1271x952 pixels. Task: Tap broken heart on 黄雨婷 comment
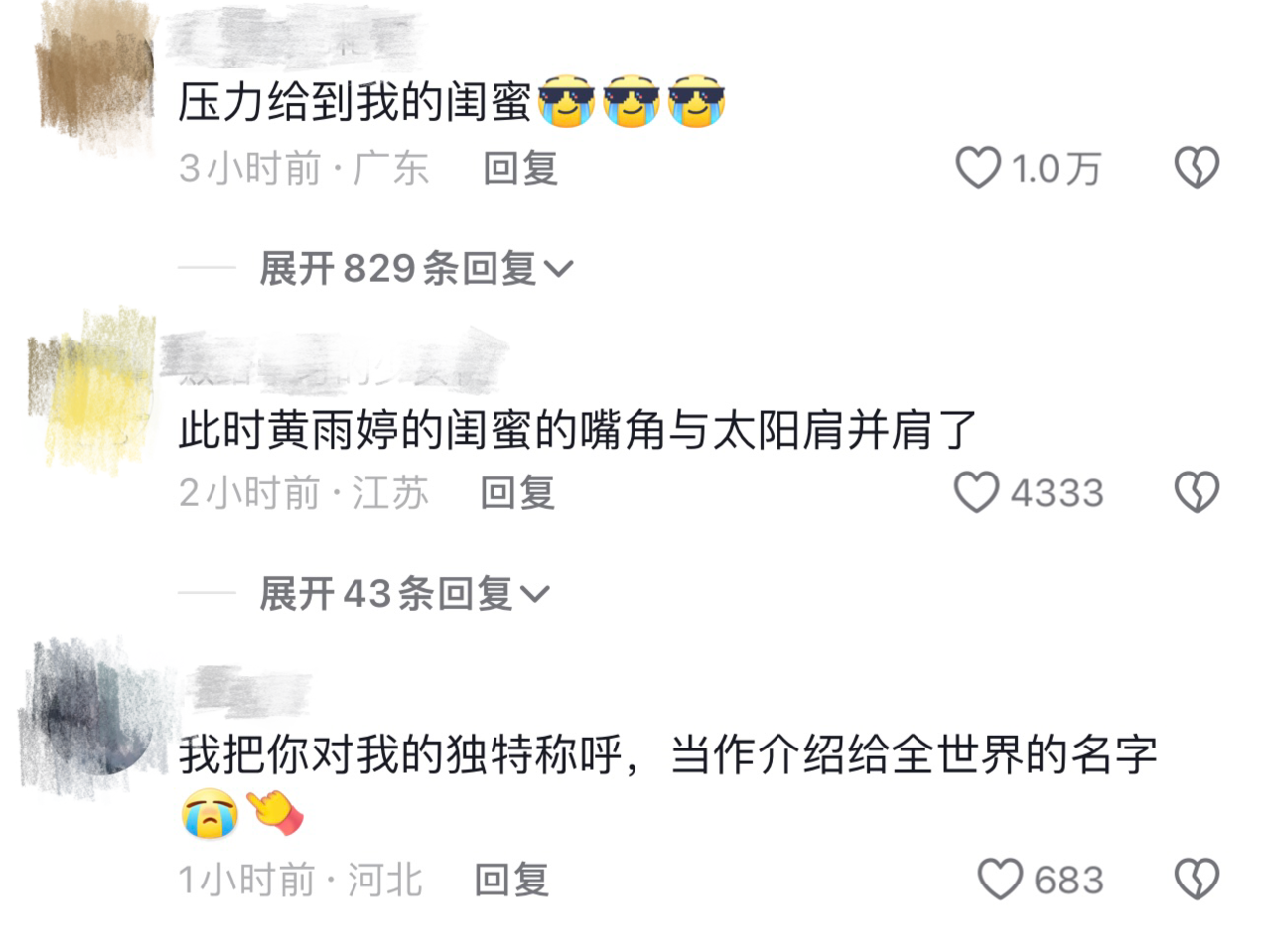[x=1197, y=492]
